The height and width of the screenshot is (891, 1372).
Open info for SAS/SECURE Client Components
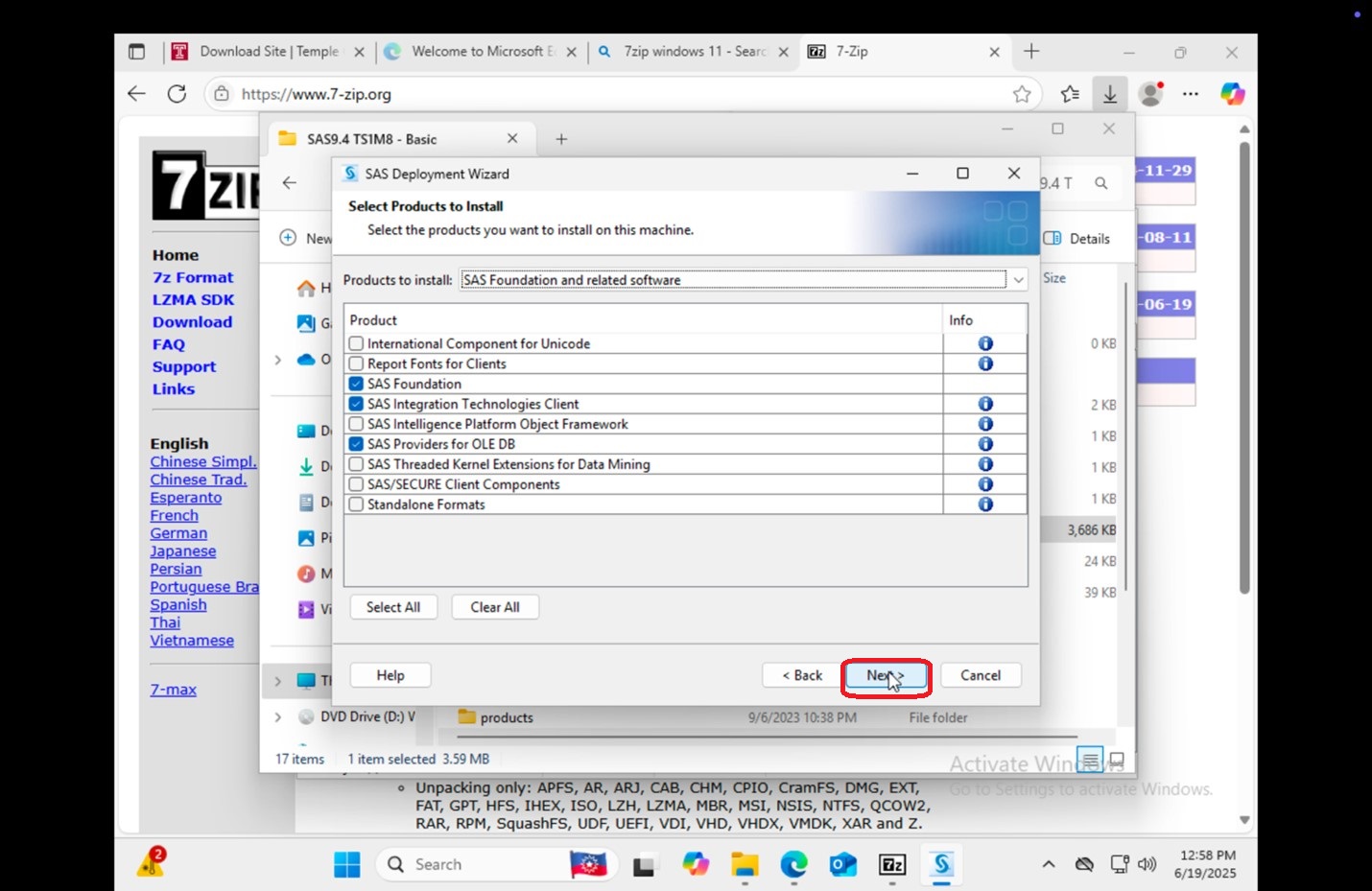point(985,484)
